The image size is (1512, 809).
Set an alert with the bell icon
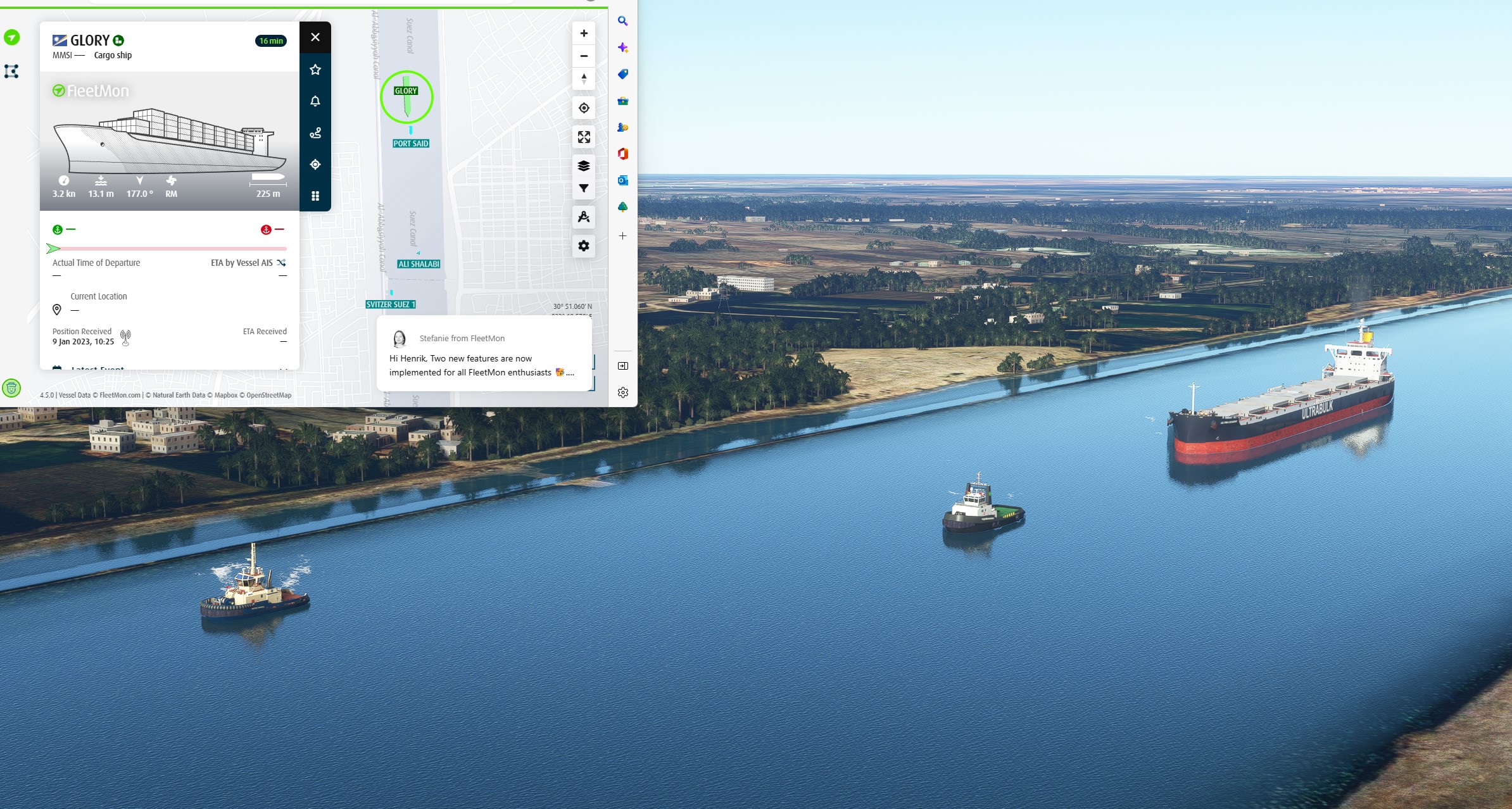pos(315,101)
